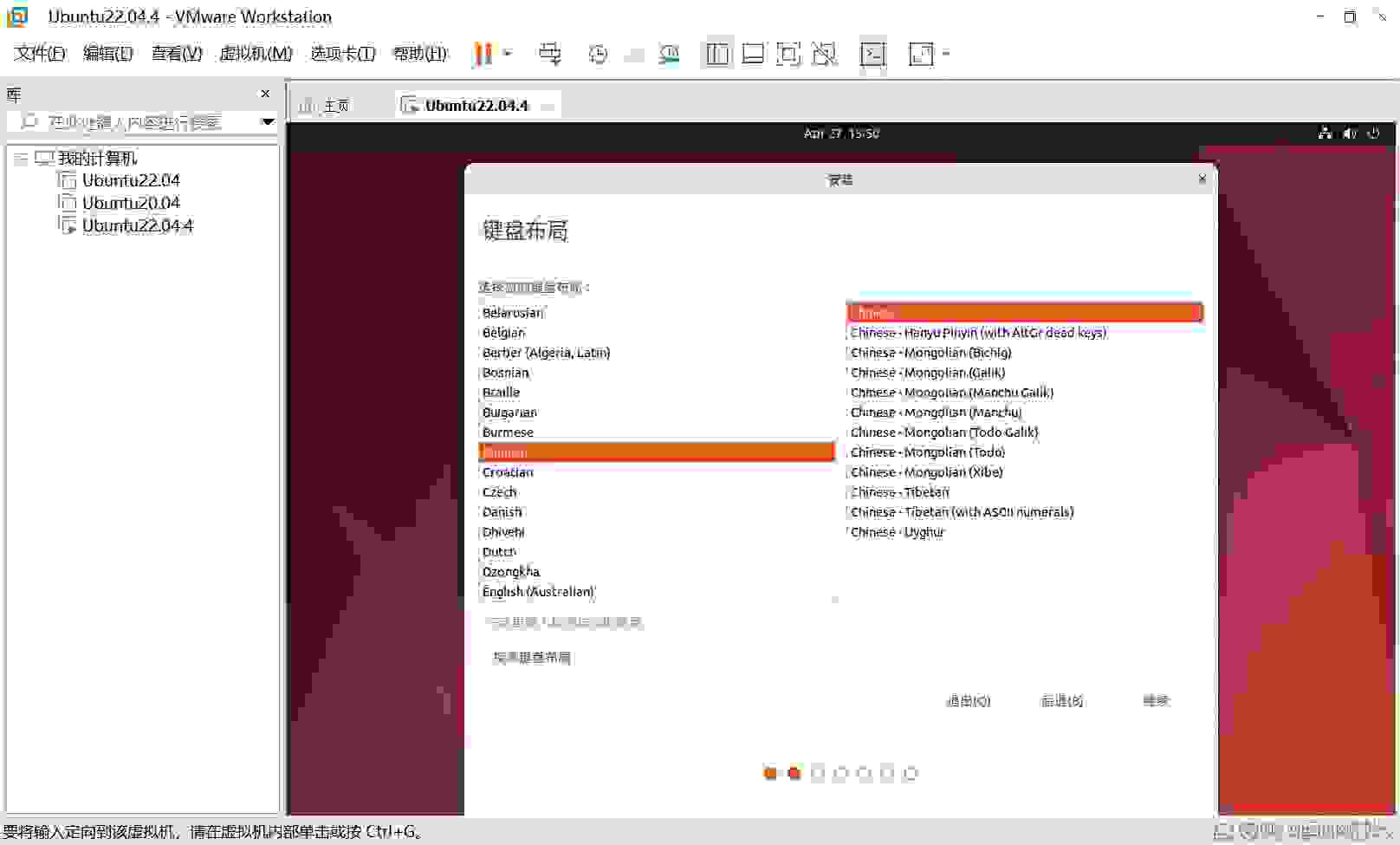Close the library panel
Screen dimensions: 1400x845
pos(265,94)
